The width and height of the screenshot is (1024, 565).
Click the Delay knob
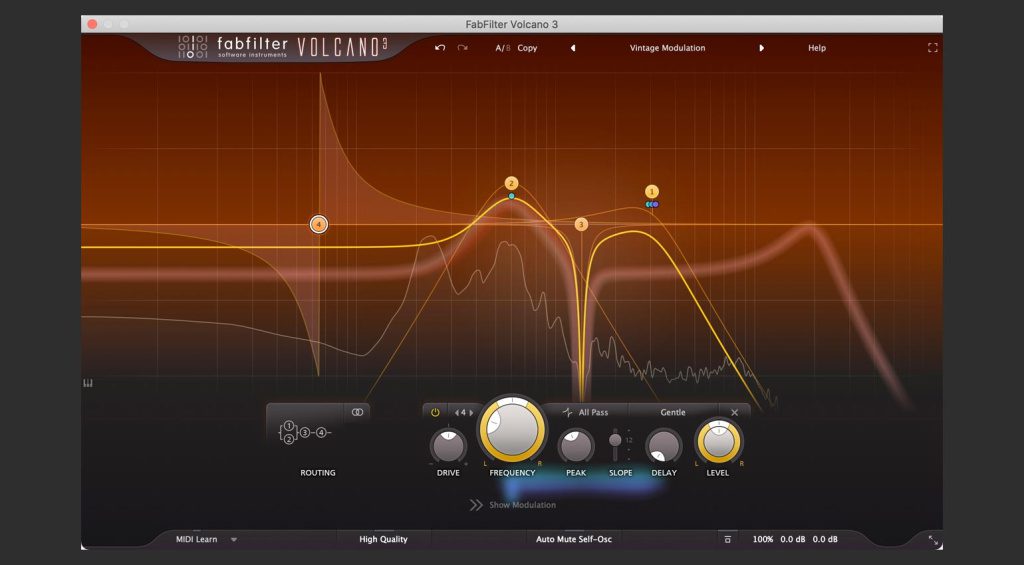[664, 446]
